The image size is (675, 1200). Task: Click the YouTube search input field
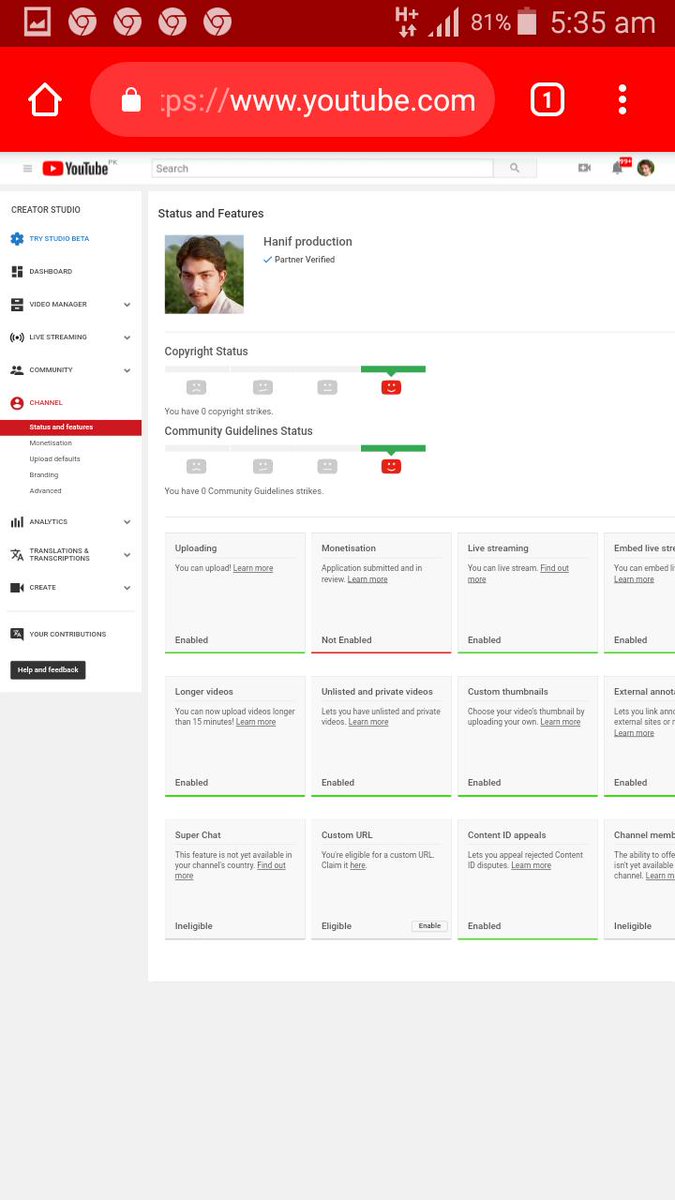coord(322,168)
